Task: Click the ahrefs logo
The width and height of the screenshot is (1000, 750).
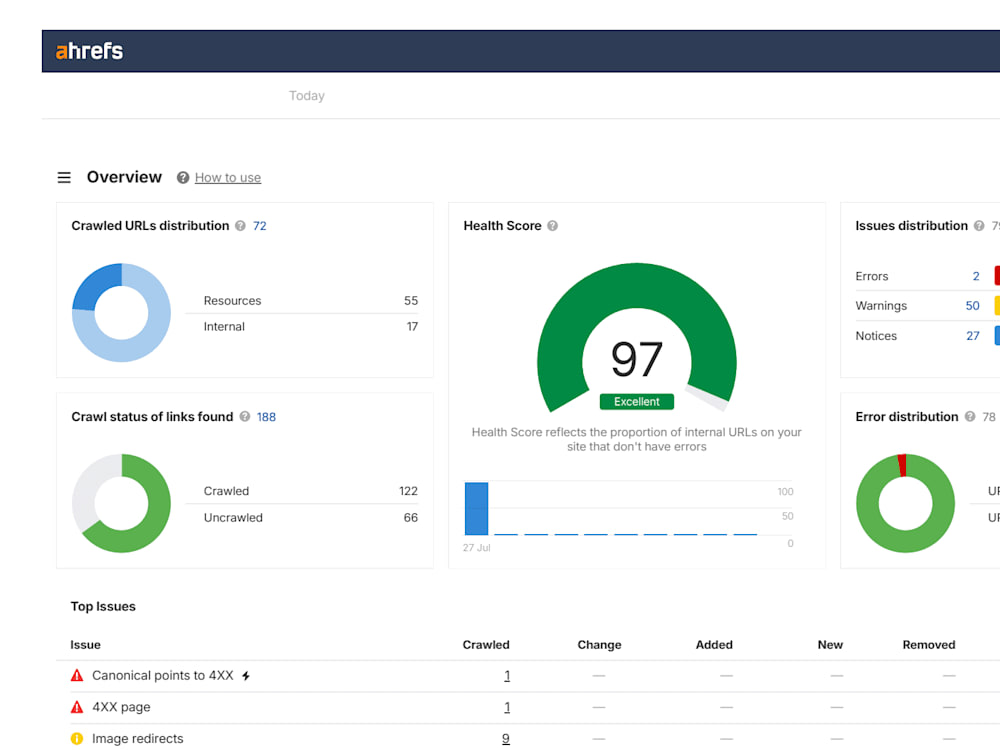Action: (89, 51)
